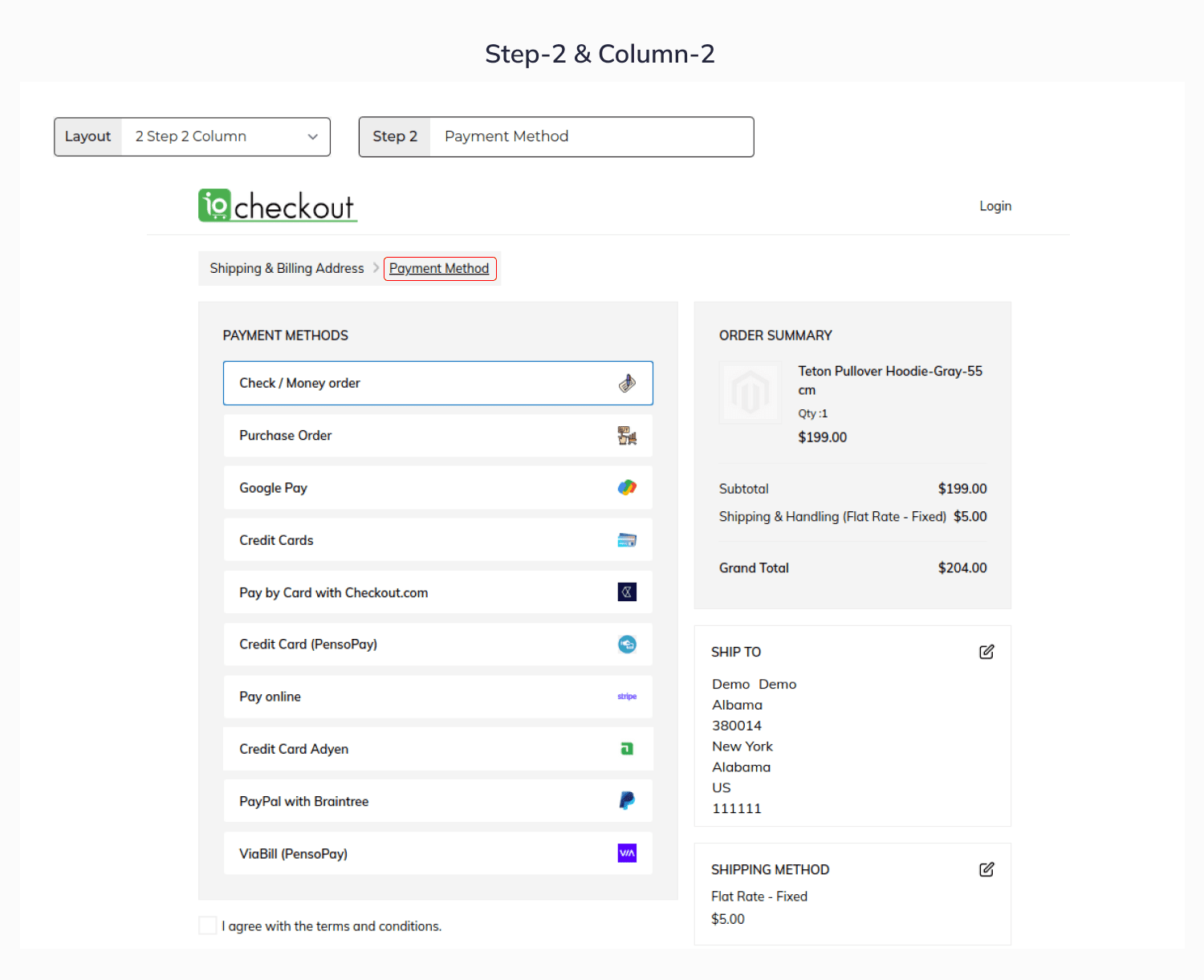Go to Shipping & Billing Address step

[x=287, y=268]
